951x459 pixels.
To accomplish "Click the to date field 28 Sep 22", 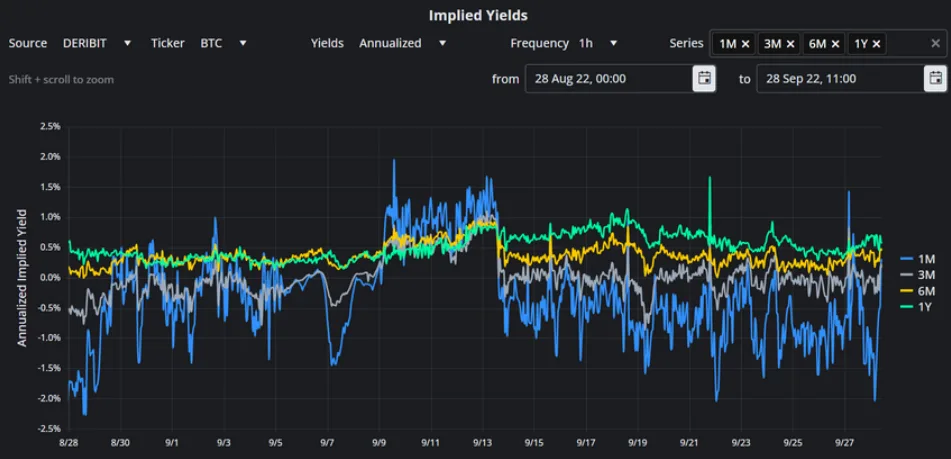I will click(840, 78).
